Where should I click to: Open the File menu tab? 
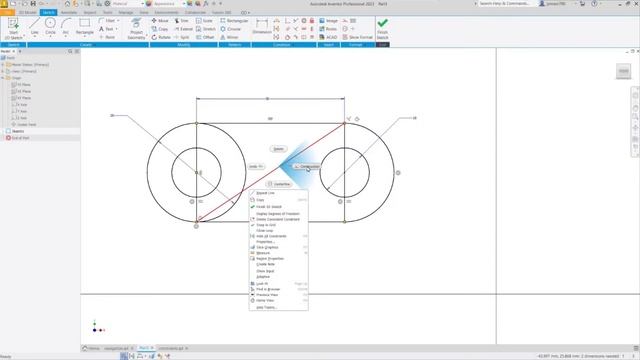7,13
